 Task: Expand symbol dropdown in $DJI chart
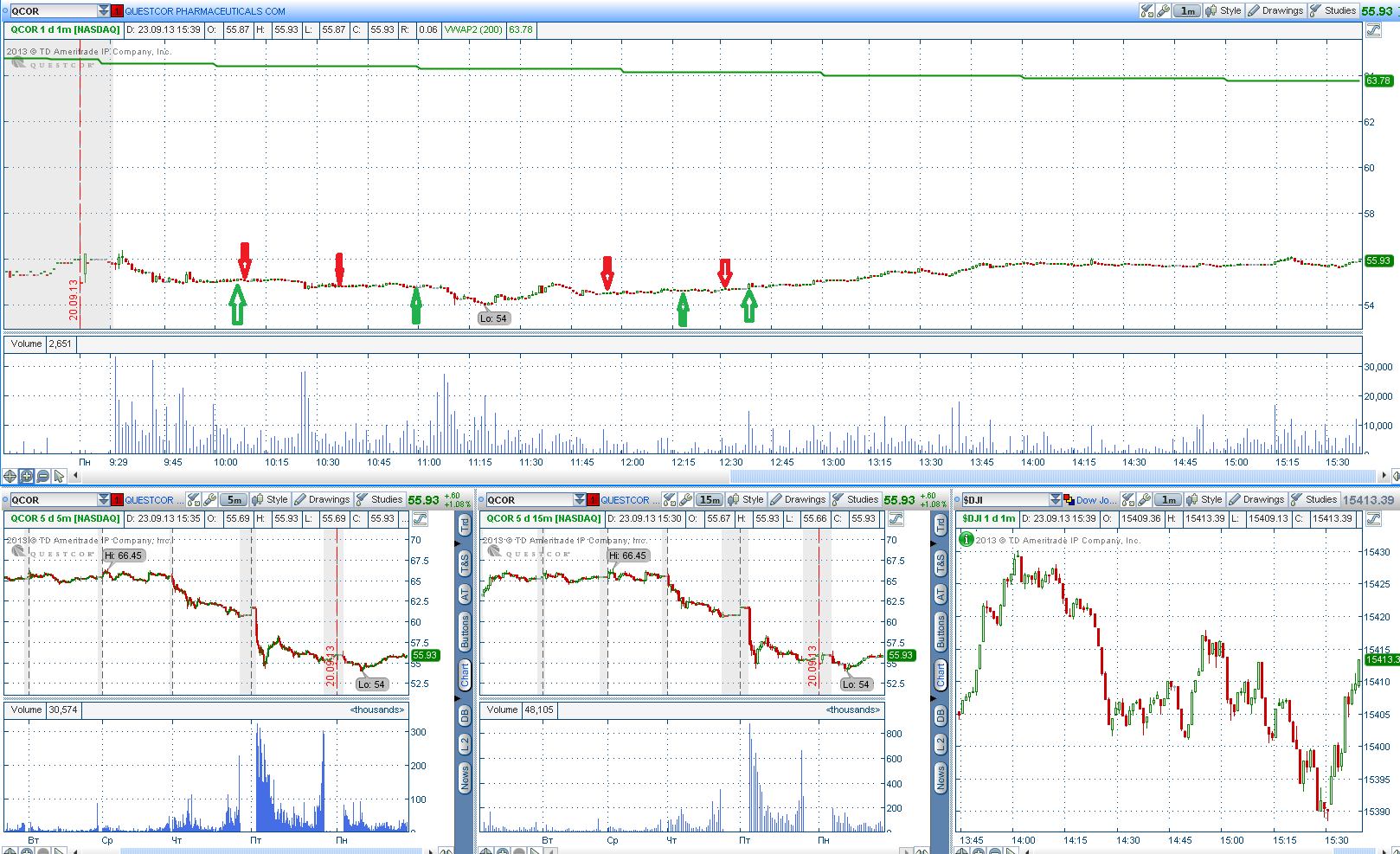(x=1056, y=500)
